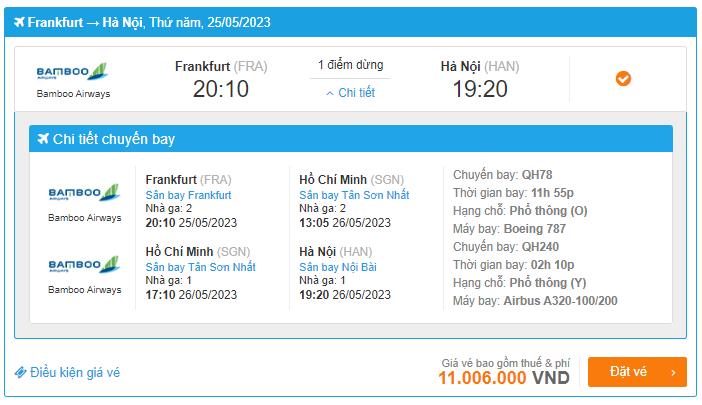
Task: Click the arrow on the Đặt vé button
Action: click(x=673, y=372)
